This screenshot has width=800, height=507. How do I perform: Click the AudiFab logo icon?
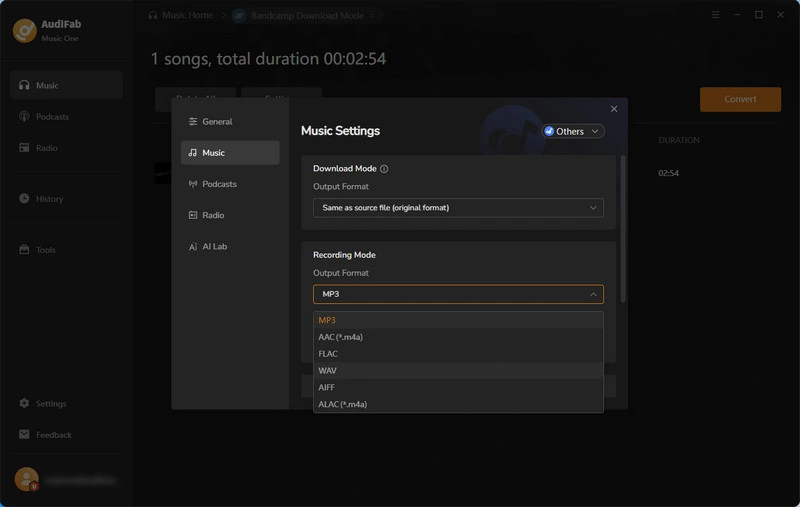24,31
